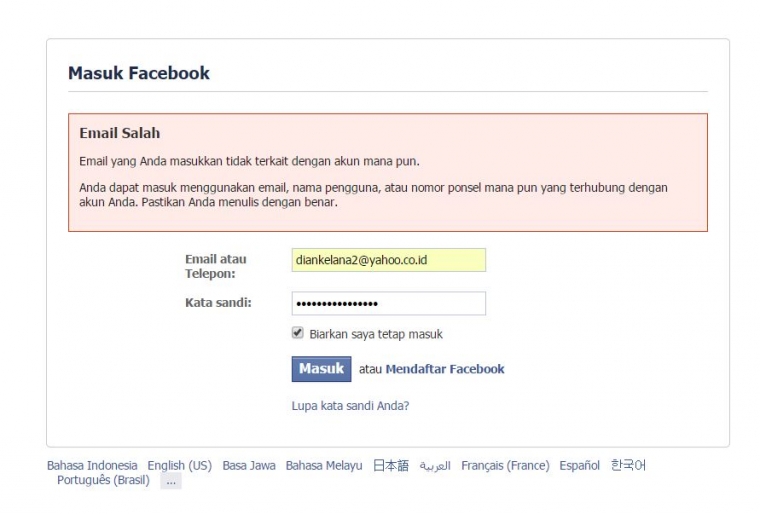
Task: Focus the Kata sandi password field
Action: click(388, 304)
